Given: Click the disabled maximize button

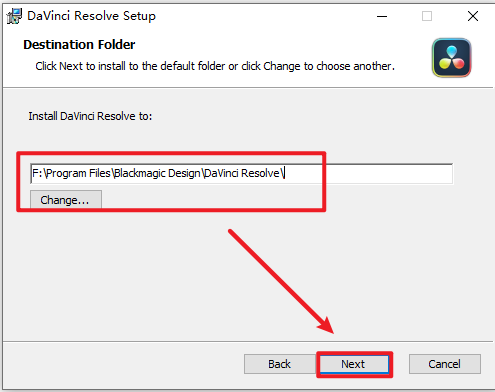Looking at the screenshot, I should coord(427,16).
